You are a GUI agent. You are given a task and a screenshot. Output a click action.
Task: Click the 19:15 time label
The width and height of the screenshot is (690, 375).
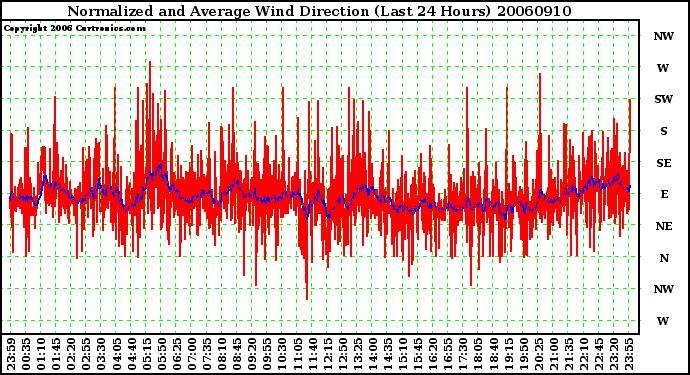click(509, 354)
